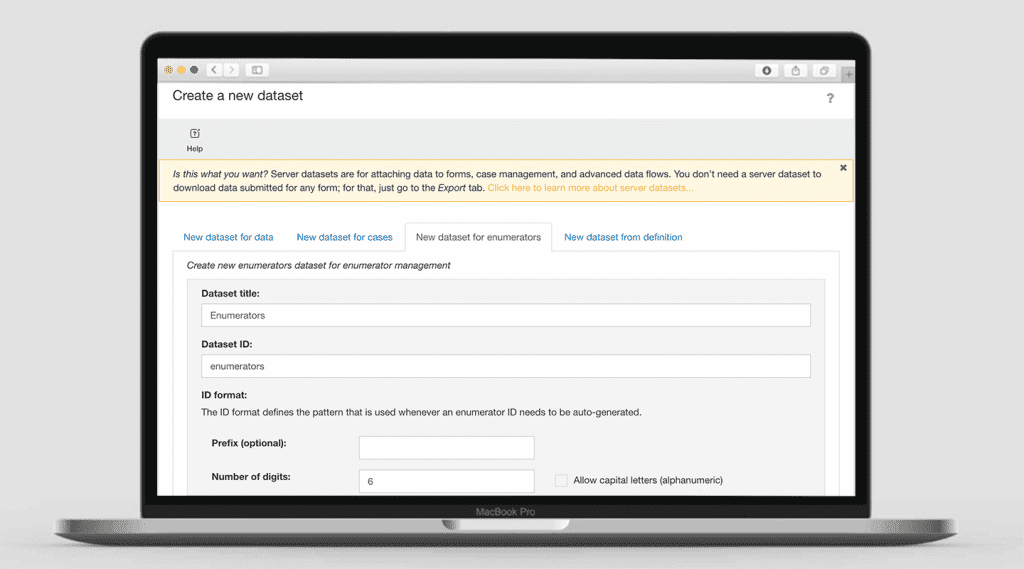Click the 'Create a new dataset' heading
The image size is (1024, 569).
(238, 96)
